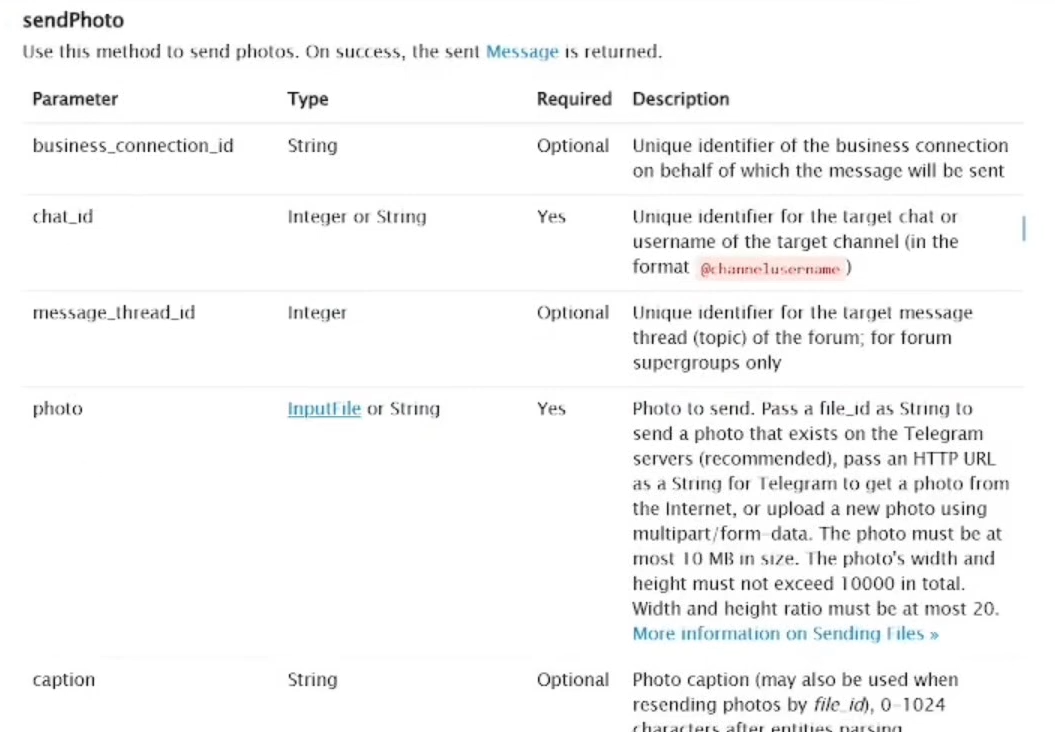Click the sendPhoto method heading

click(73, 20)
